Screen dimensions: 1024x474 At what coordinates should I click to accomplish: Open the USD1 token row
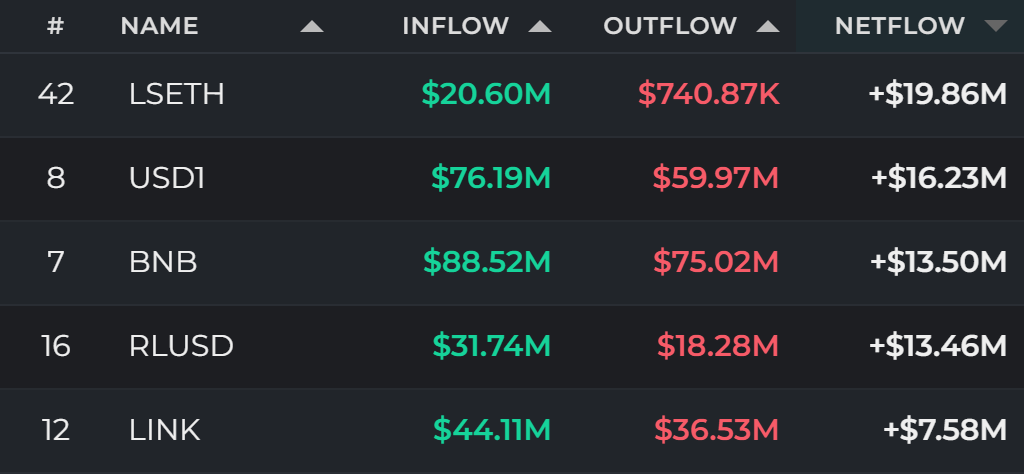coord(512,178)
